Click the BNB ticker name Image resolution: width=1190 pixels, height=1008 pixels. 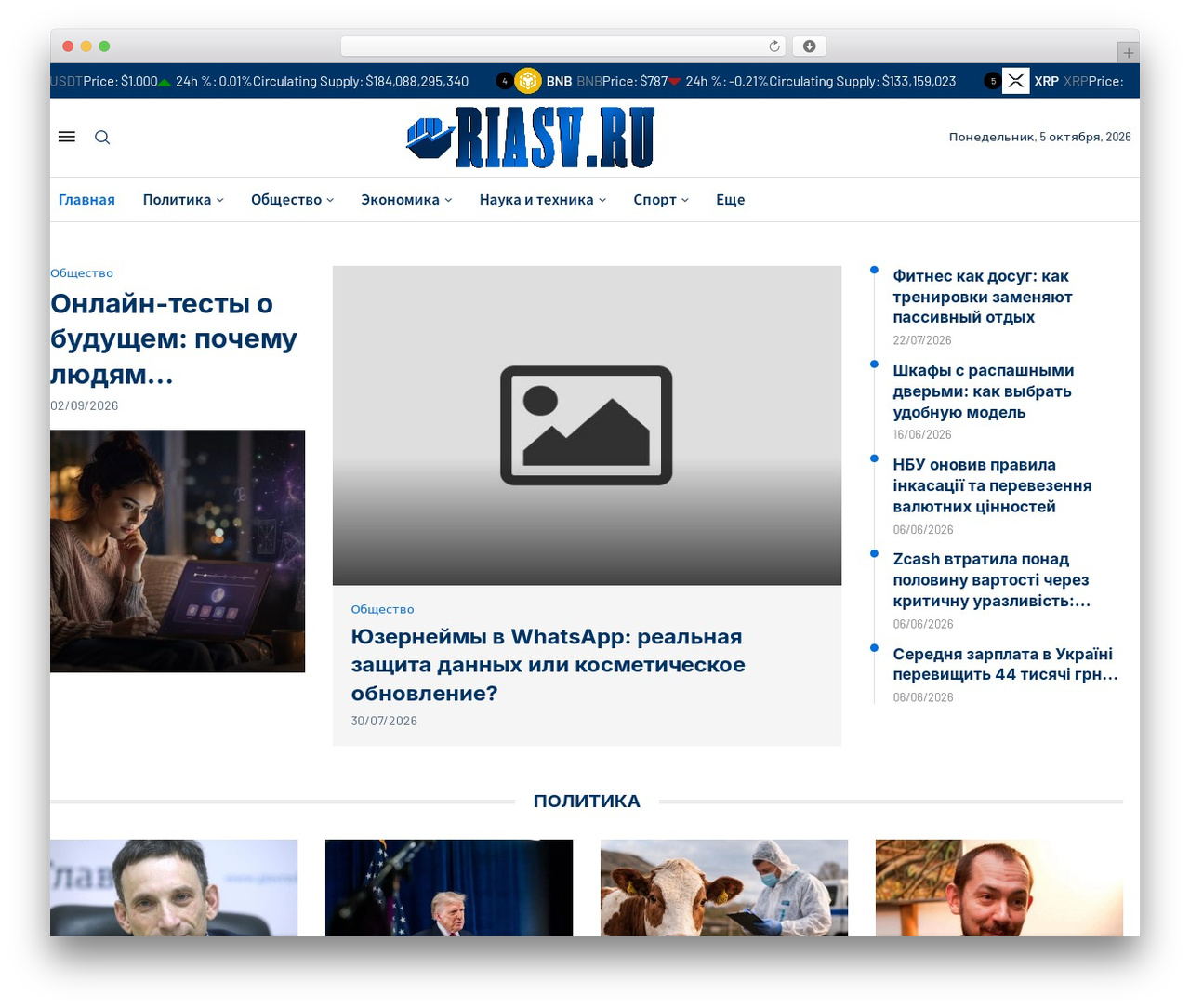[x=559, y=82]
